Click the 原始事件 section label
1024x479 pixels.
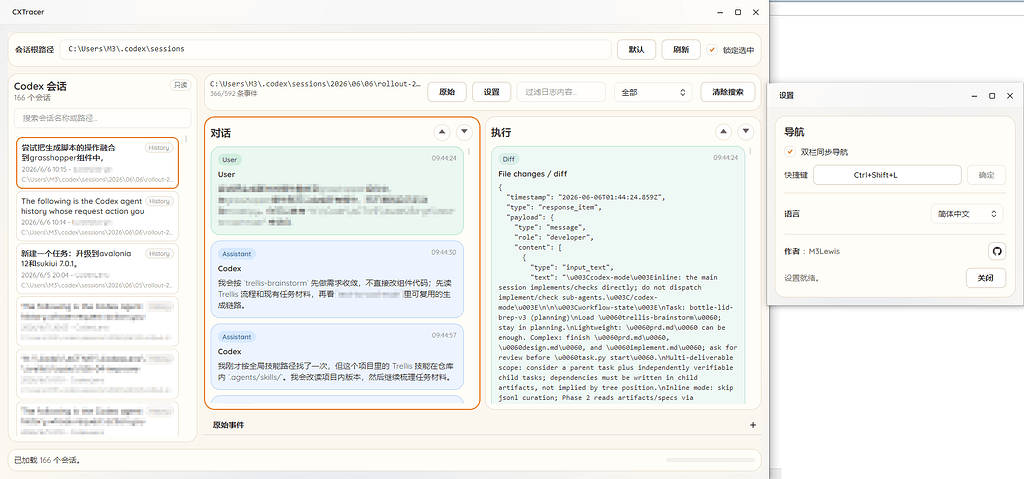[228, 425]
